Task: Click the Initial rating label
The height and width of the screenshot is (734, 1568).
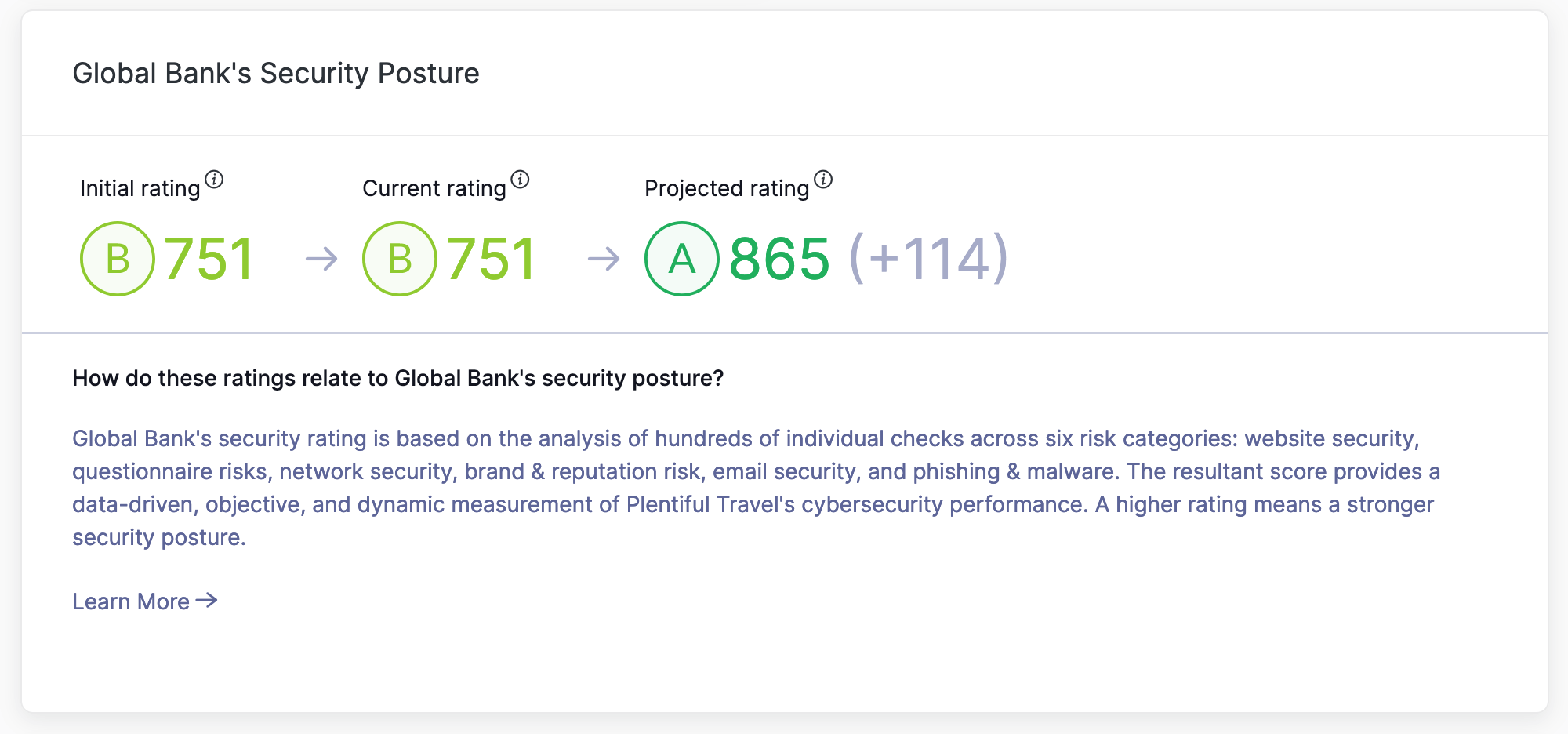Action: tap(140, 188)
